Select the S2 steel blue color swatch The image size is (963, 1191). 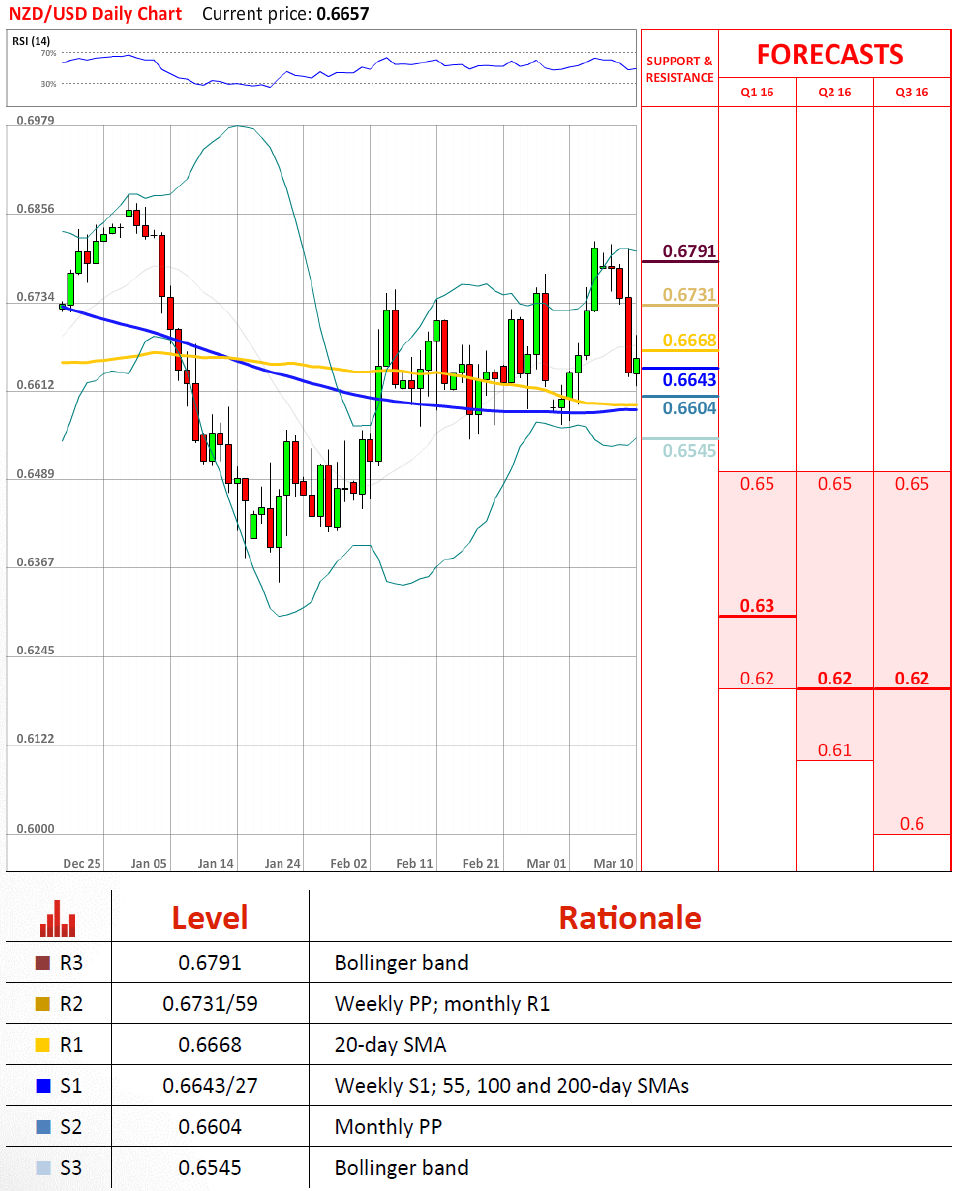(43, 1126)
